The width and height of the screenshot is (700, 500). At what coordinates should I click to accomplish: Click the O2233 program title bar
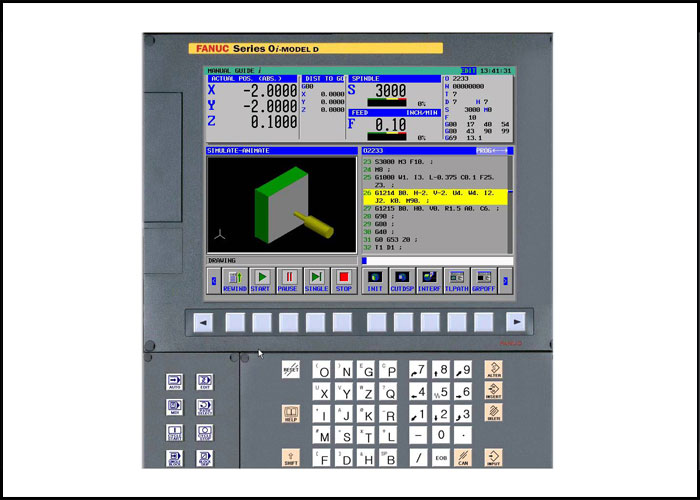pyautogui.click(x=438, y=151)
